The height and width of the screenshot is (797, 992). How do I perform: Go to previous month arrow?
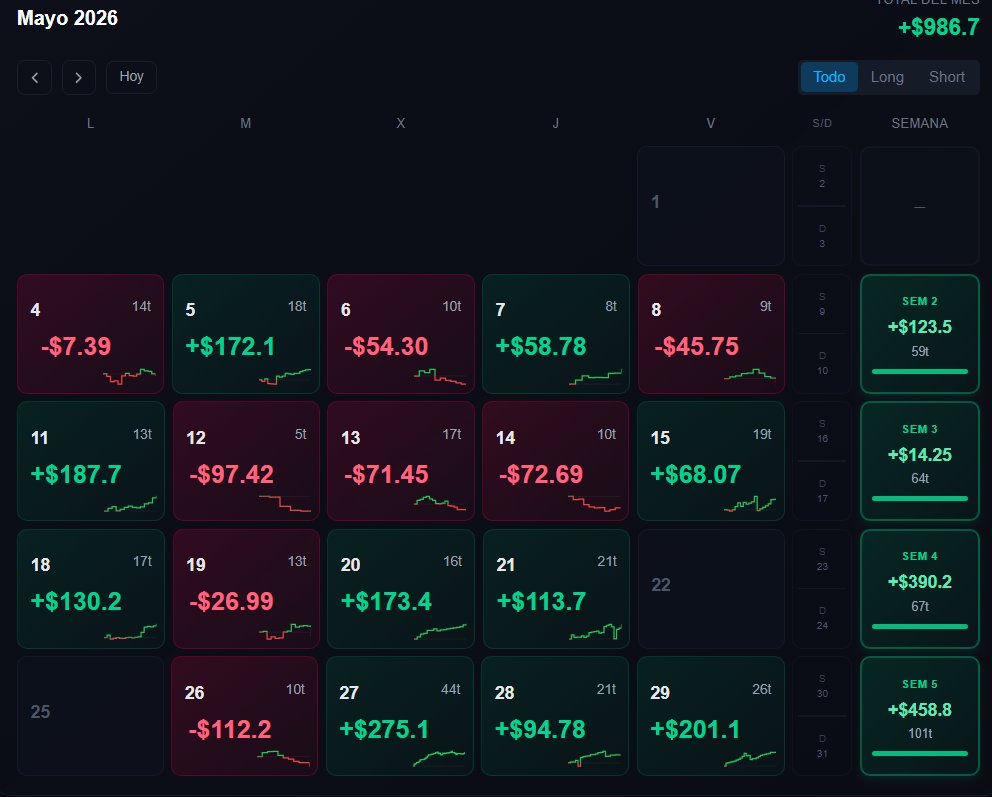pyautogui.click(x=34, y=77)
